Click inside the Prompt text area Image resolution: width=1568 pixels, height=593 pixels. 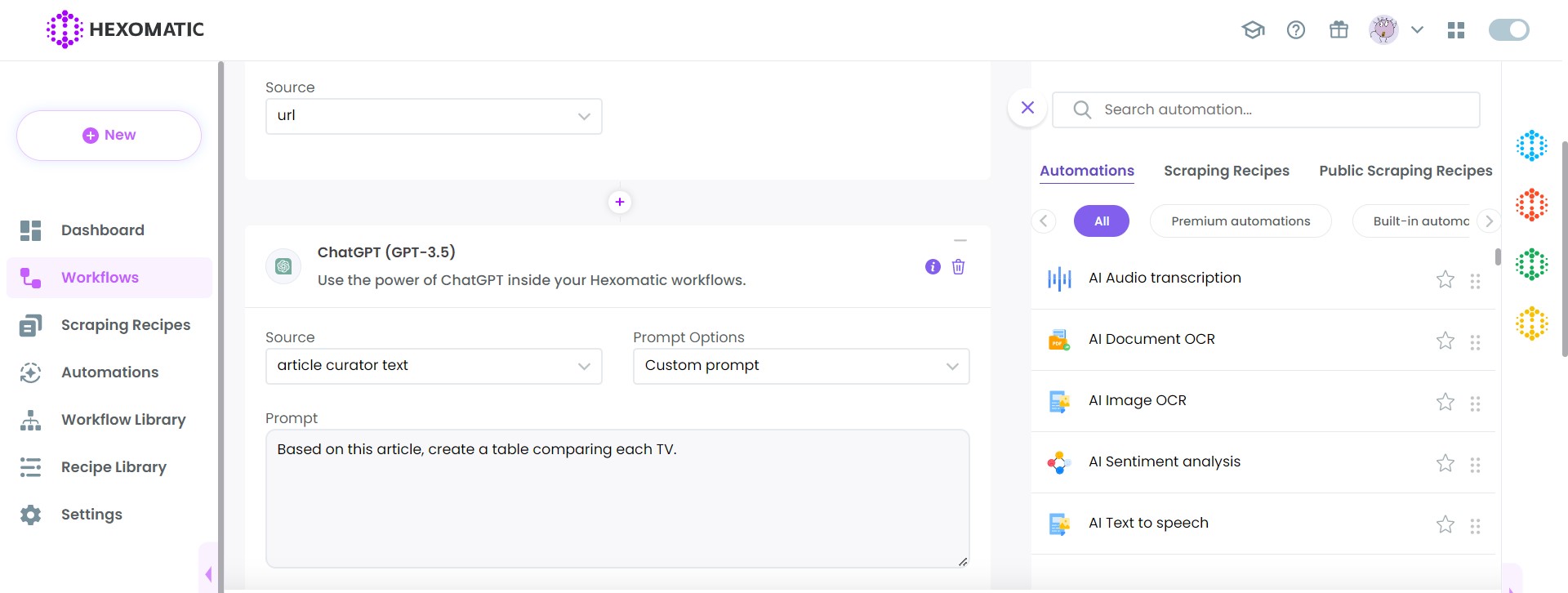(x=617, y=499)
